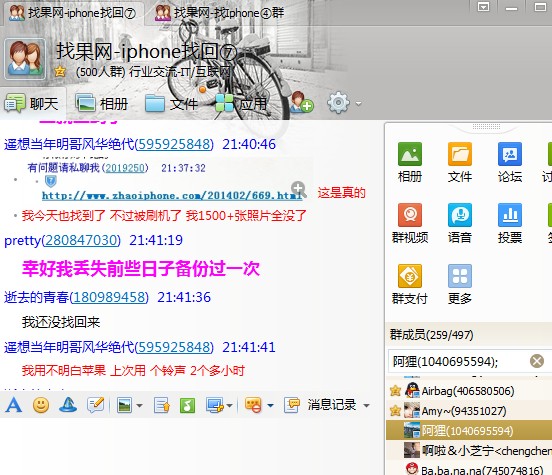The width and height of the screenshot is (552, 475).
Task: Select member Airbag(406580506) in list
Action: (x=469, y=391)
